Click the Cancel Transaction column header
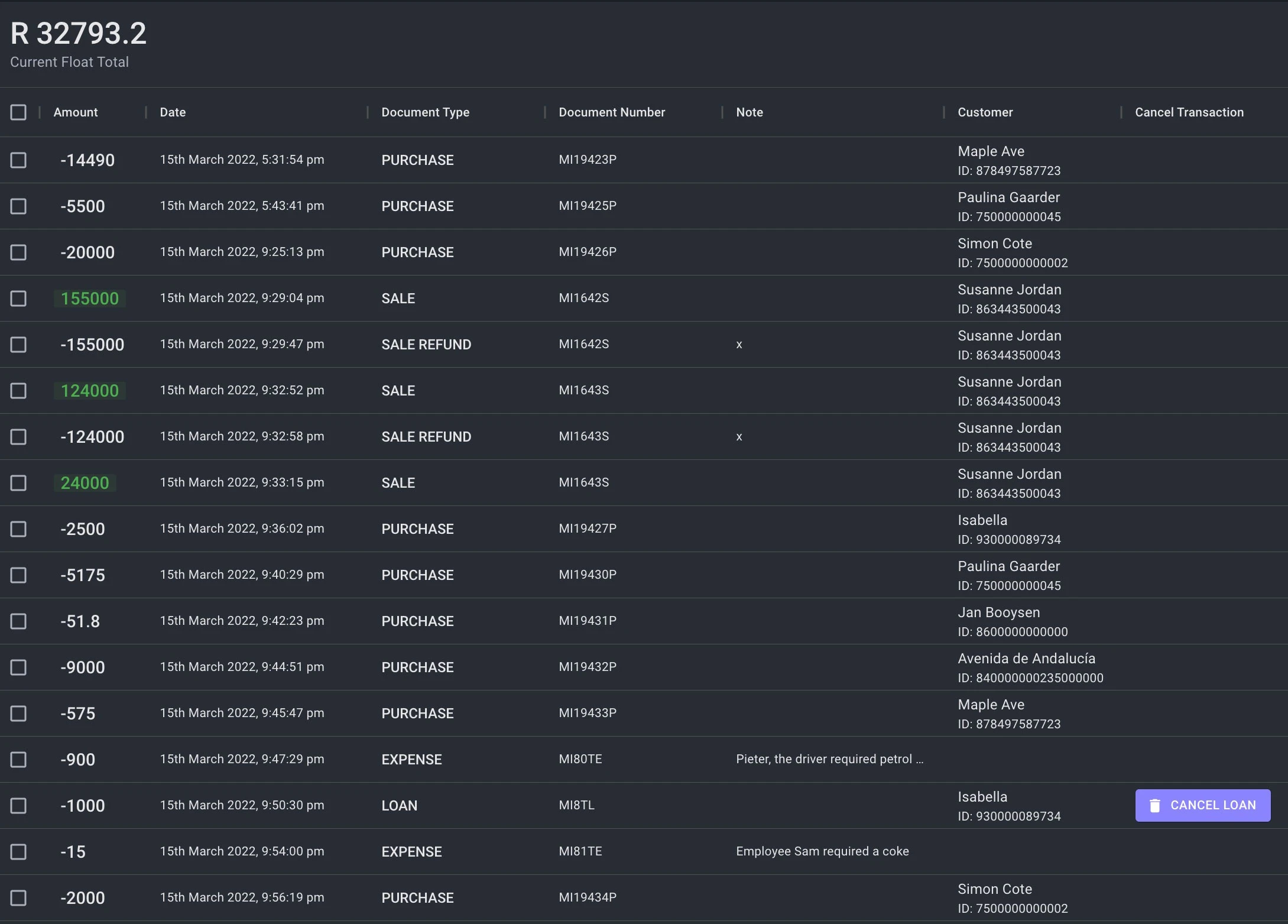This screenshot has height=924, width=1288. [x=1189, y=112]
